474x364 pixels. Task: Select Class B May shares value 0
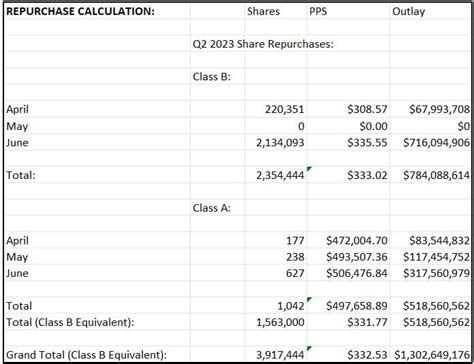click(x=301, y=126)
